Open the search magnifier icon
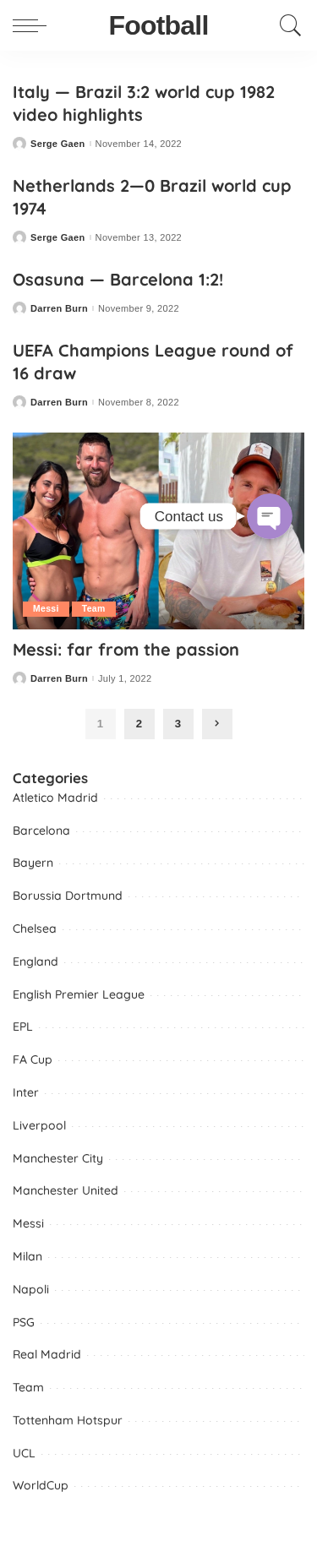Viewport: 317px width, 1568px height. coord(290,25)
